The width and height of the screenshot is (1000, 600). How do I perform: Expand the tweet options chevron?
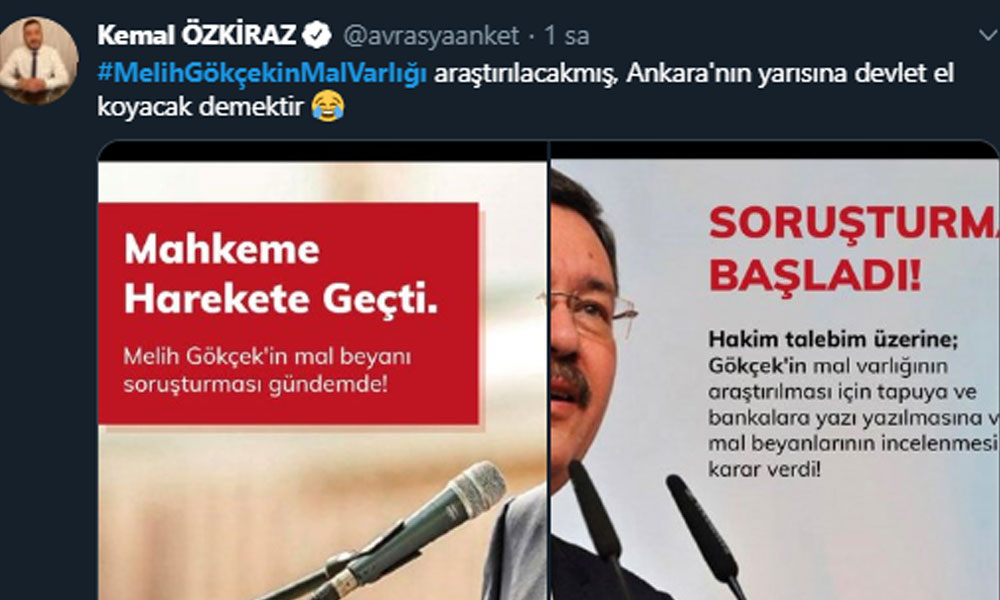coord(988,34)
